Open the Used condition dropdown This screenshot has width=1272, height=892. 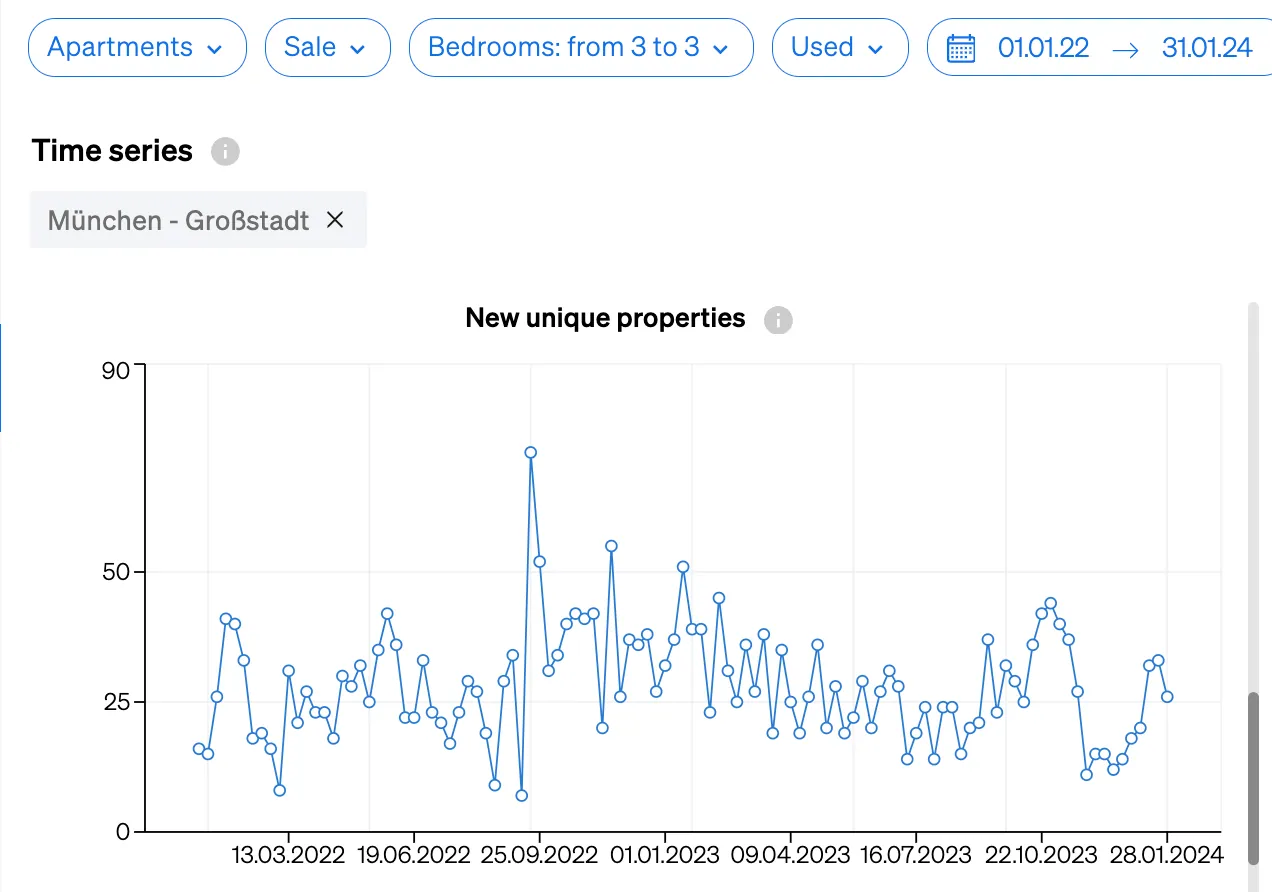[x=840, y=47]
